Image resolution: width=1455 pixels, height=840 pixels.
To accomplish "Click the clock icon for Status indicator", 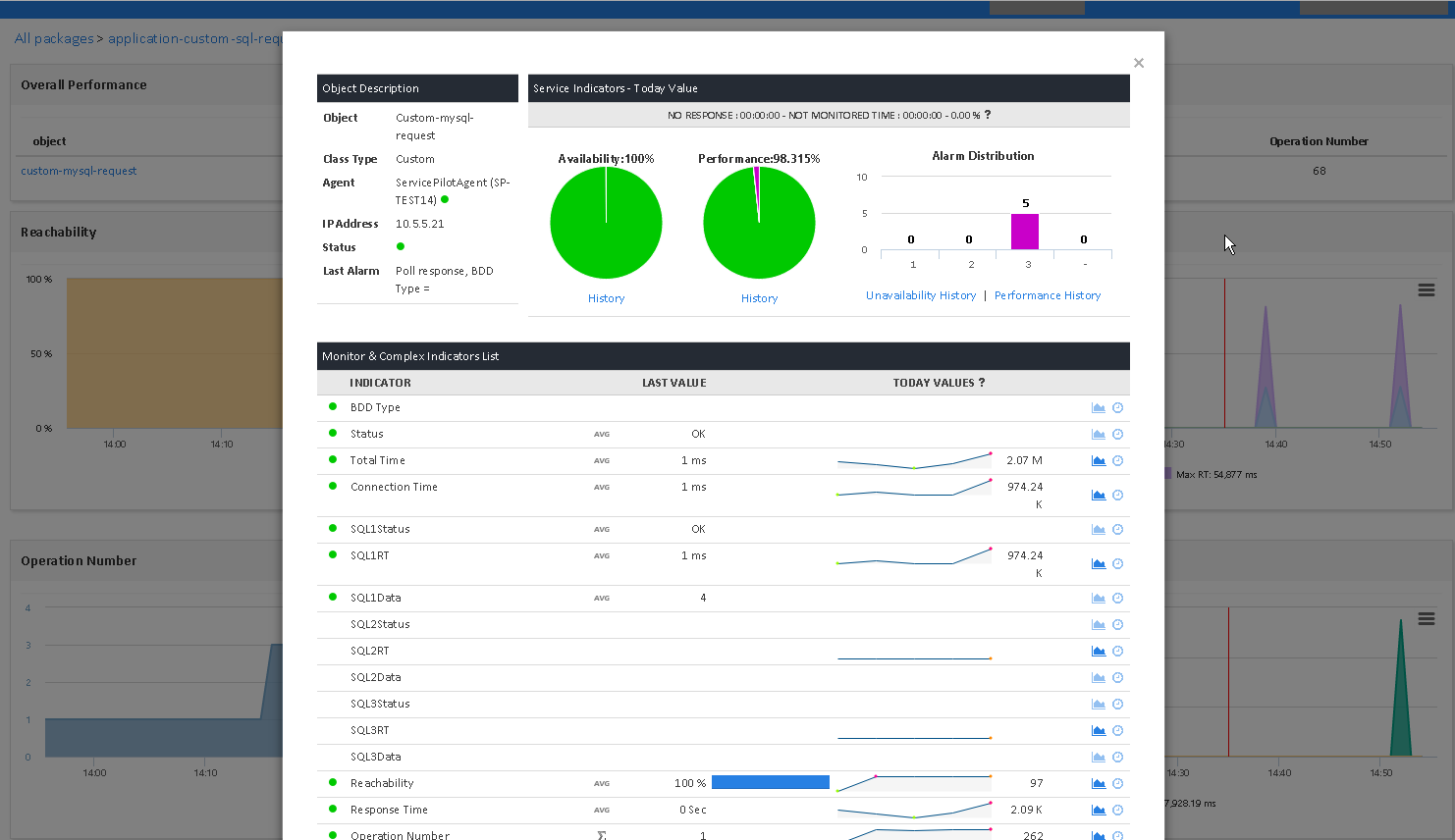I will (x=1117, y=435).
